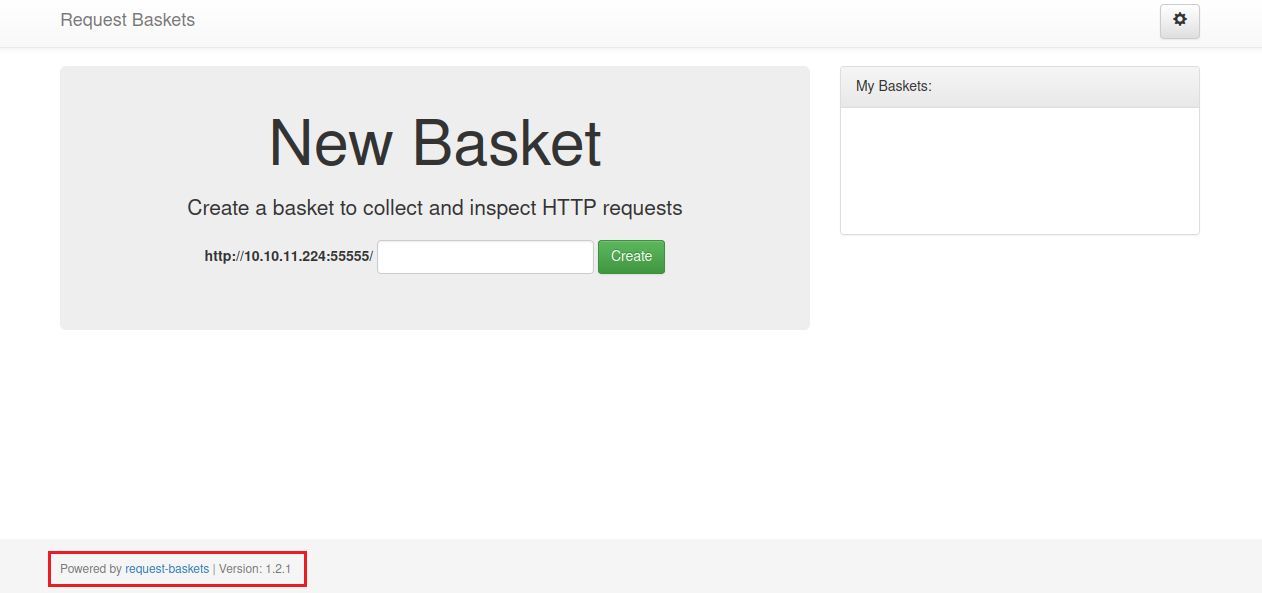This screenshot has height=593, width=1262.
Task: Click the white space beneath the New Basket box
Action: [435, 430]
